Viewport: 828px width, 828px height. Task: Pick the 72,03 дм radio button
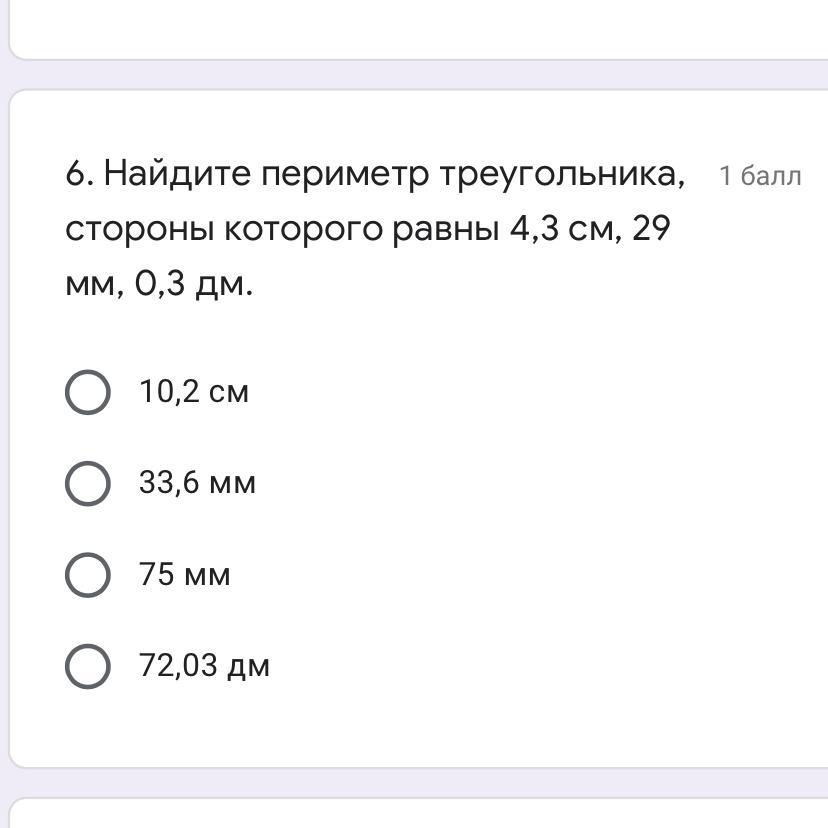[88, 666]
